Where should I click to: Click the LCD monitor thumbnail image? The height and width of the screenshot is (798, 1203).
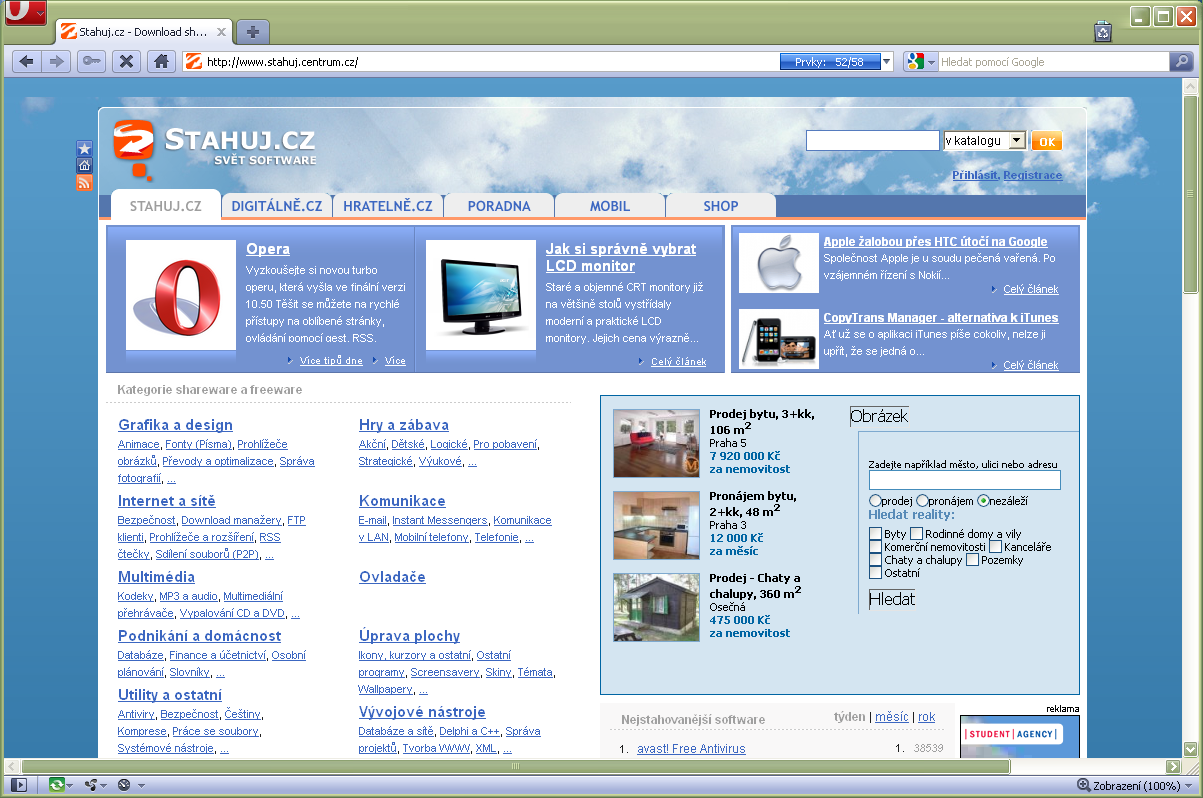tap(480, 295)
